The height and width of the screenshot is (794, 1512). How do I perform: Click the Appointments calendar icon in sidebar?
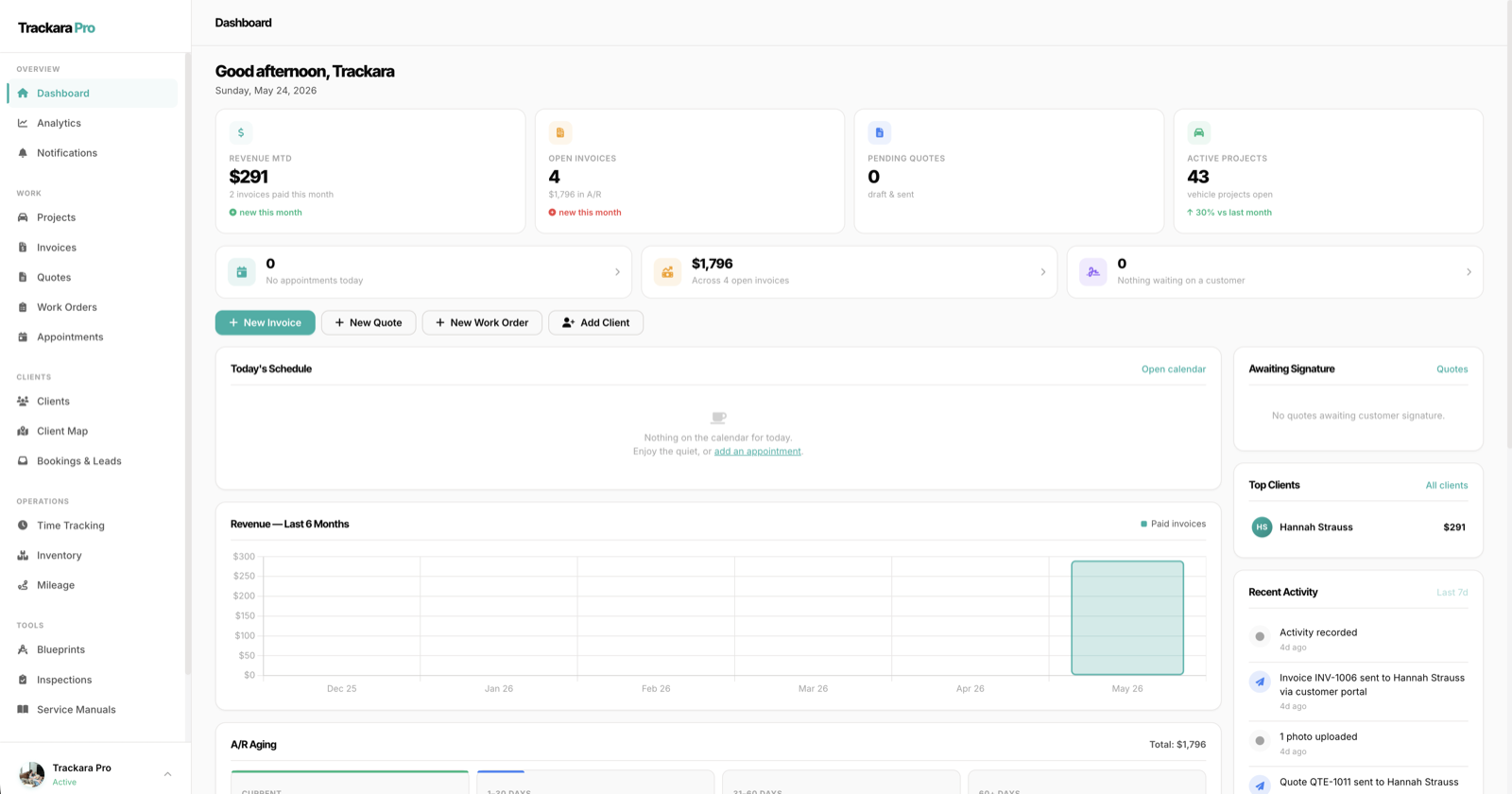click(x=23, y=337)
